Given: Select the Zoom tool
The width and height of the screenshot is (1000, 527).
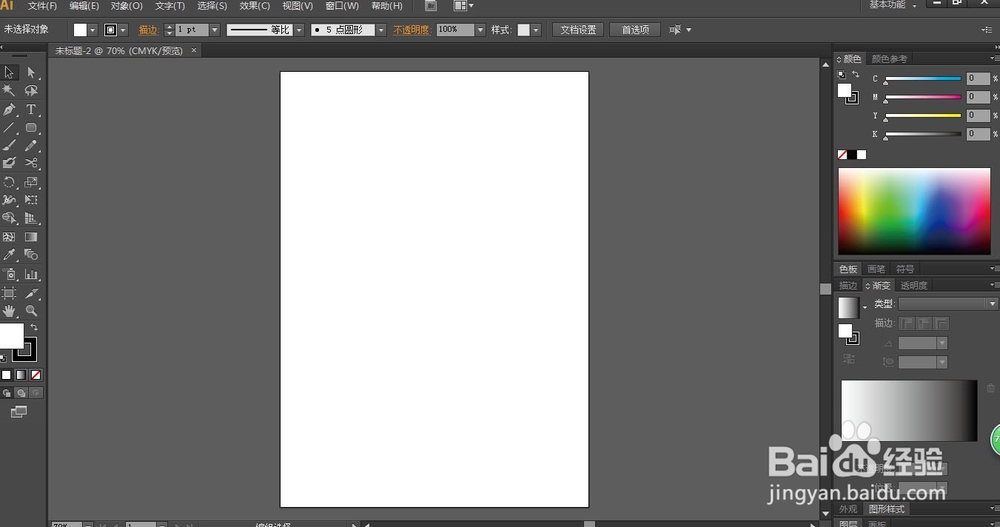Looking at the screenshot, I should [x=31, y=311].
